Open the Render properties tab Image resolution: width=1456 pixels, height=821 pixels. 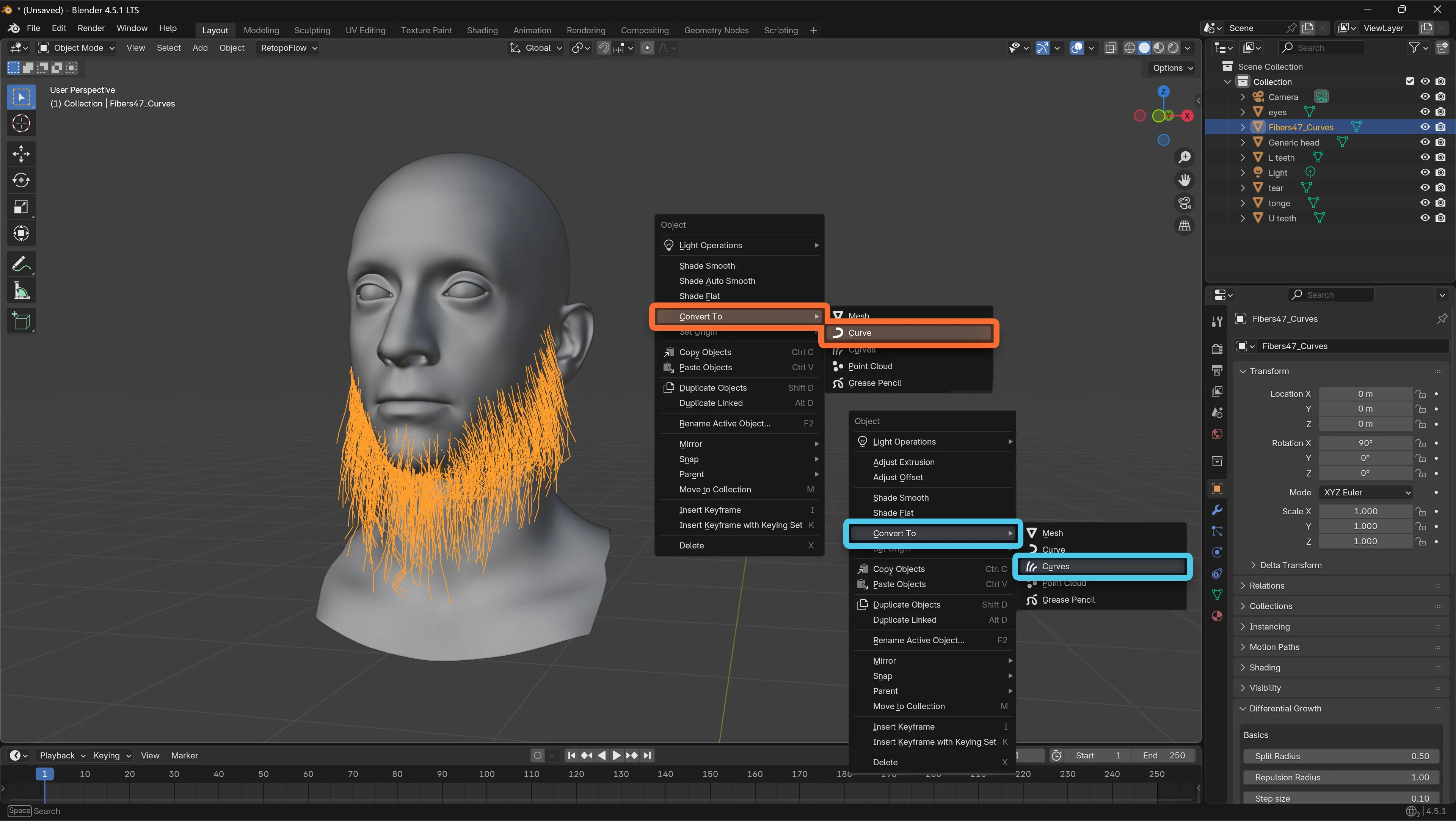(1217, 349)
